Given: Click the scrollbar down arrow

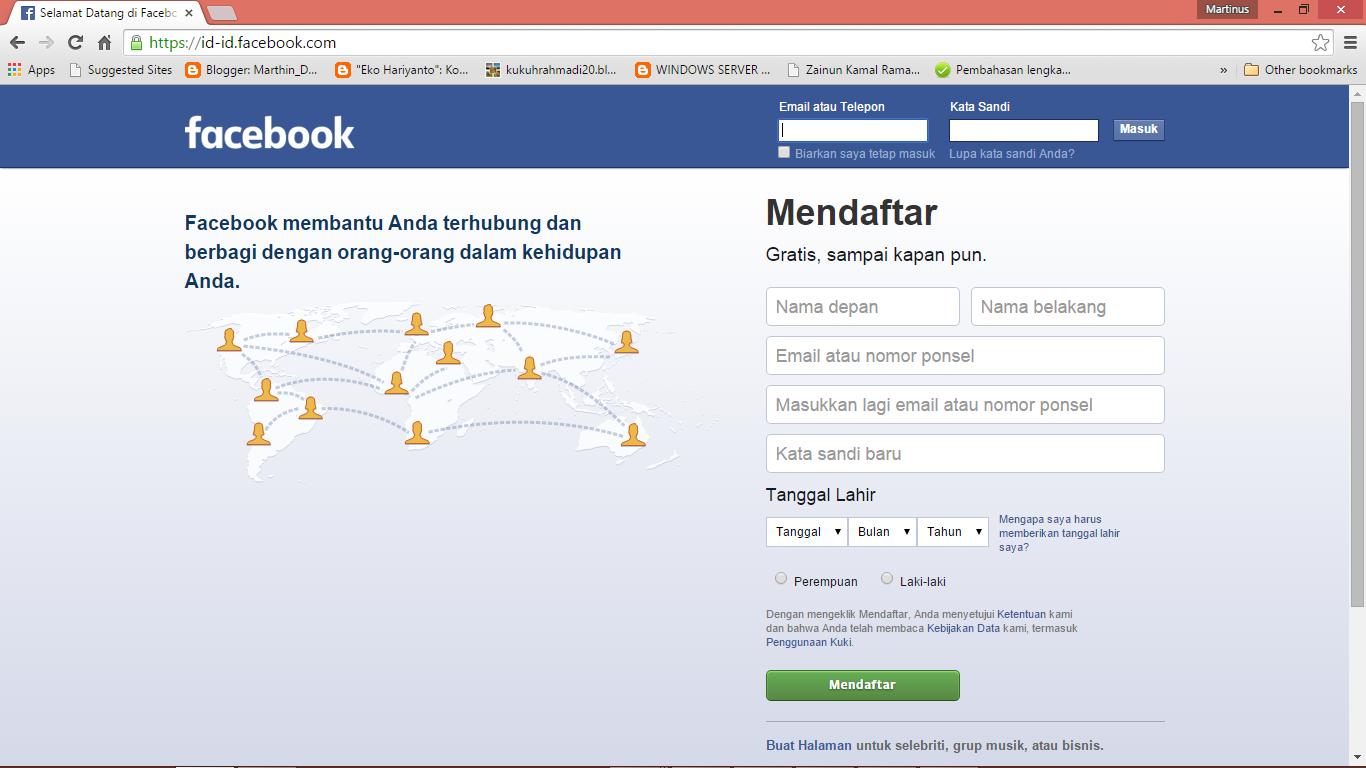Looking at the screenshot, I should [x=1357, y=758].
